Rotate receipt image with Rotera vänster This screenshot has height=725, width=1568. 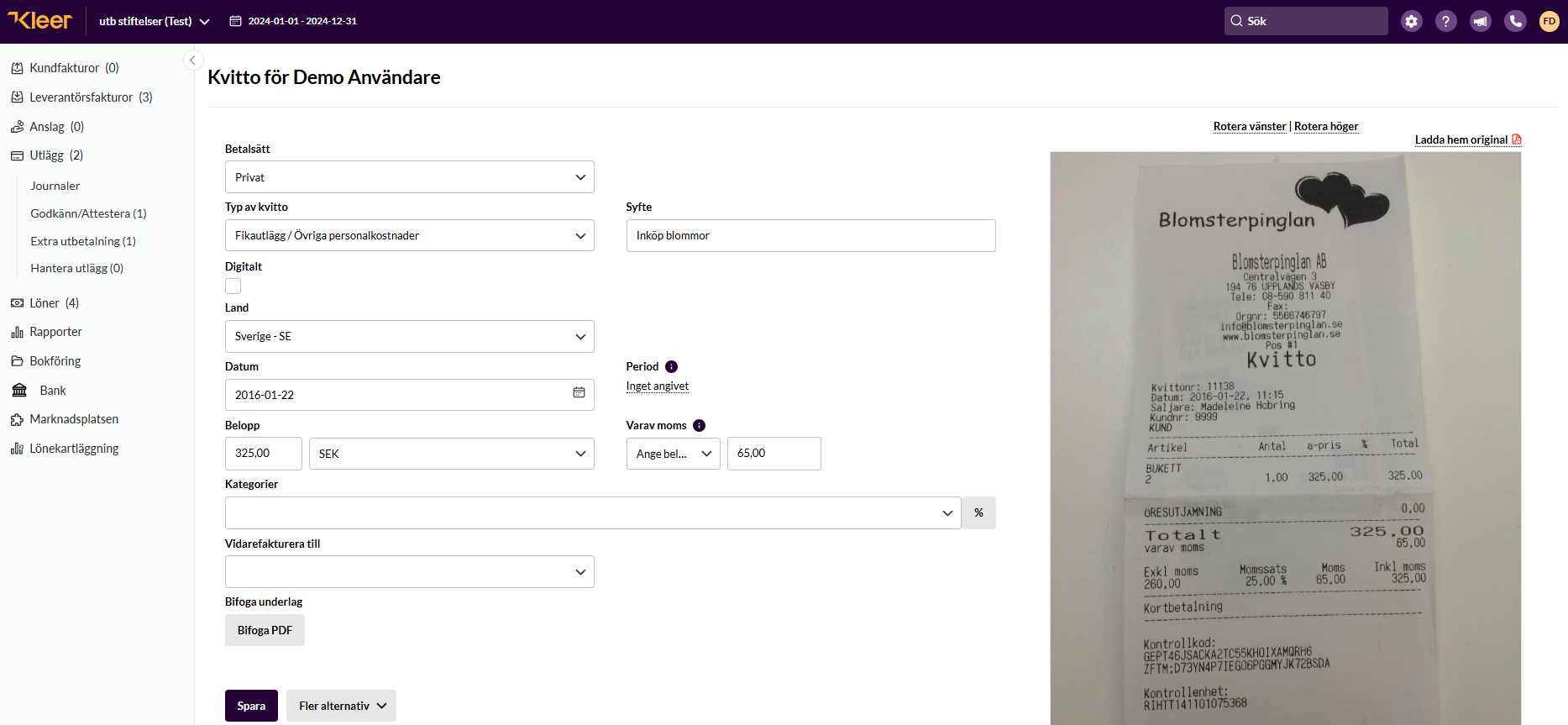(1249, 126)
